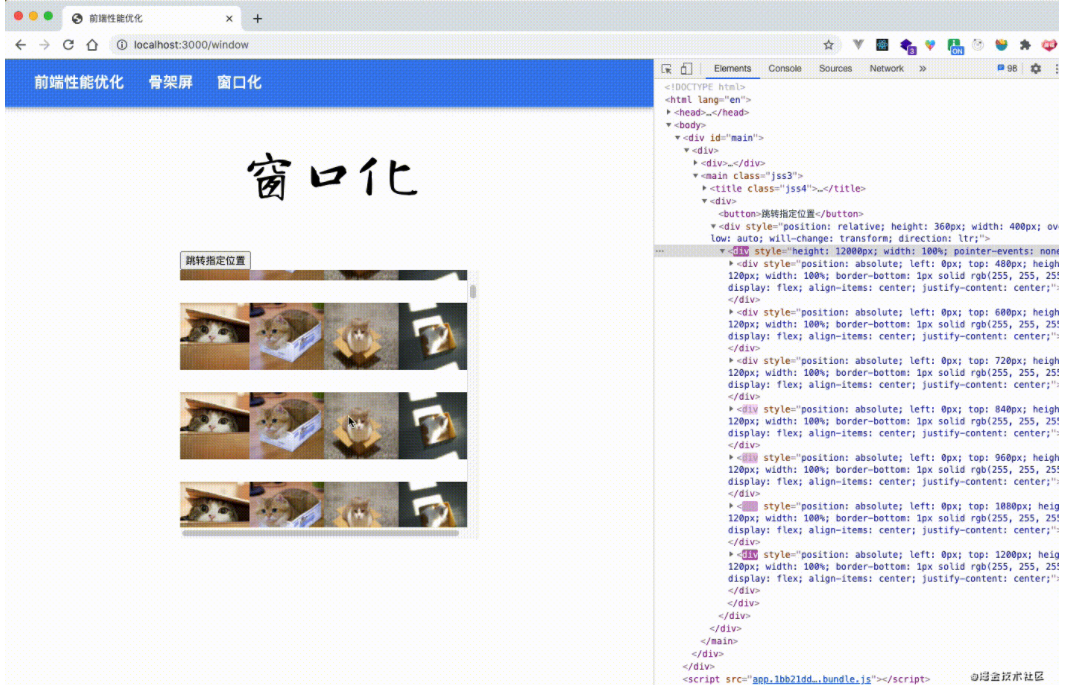Open the 前端性能优化 nav link
The image size is (1071, 685).
(x=79, y=82)
